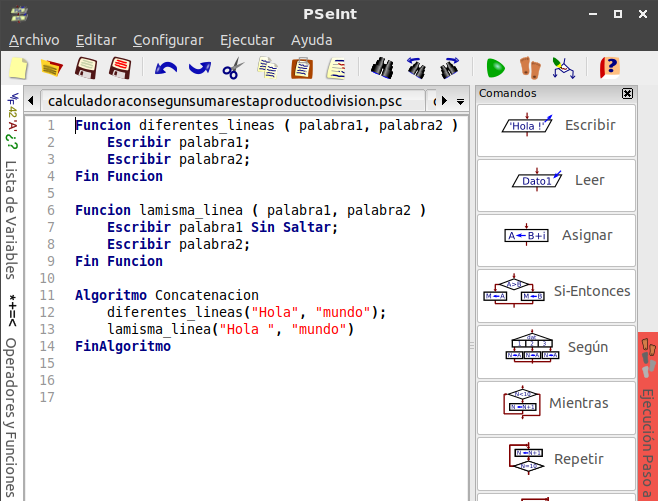Insert the Mientras loop command
Image resolution: width=658 pixels, height=501 pixels.
[x=556, y=404]
